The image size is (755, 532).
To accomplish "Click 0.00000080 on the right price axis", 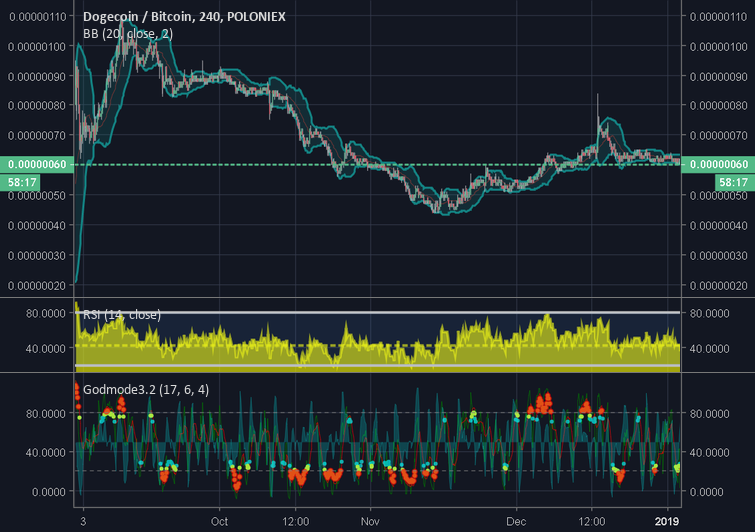I will pos(718,105).
